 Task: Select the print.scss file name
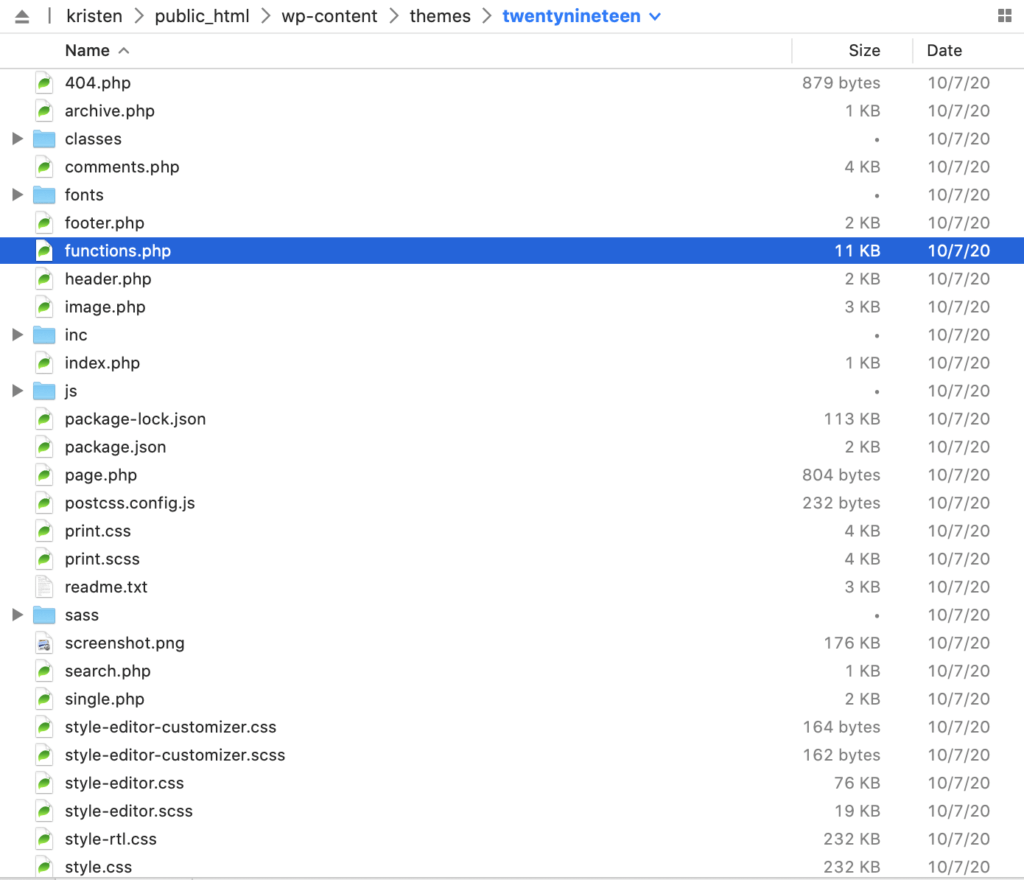coord(102,559)
